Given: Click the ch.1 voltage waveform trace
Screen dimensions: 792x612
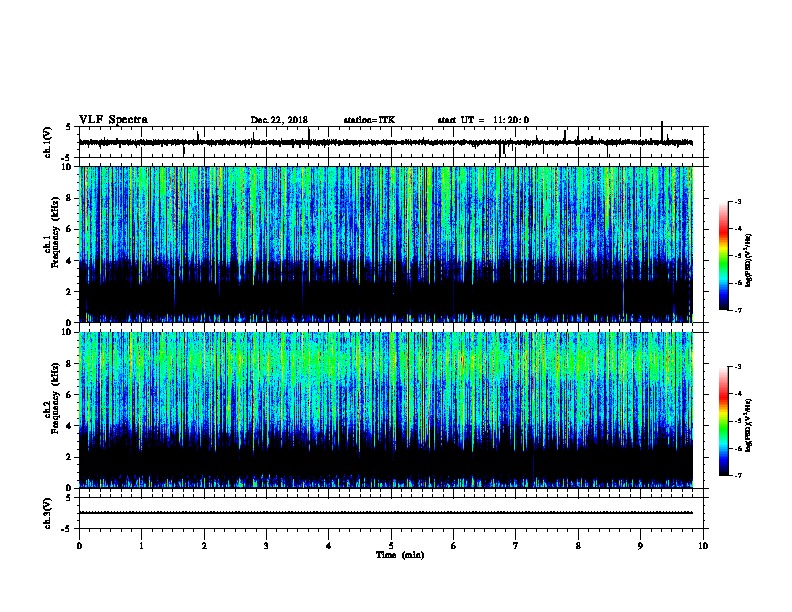Looking at the screenshot, I should [x=386, y=142].
